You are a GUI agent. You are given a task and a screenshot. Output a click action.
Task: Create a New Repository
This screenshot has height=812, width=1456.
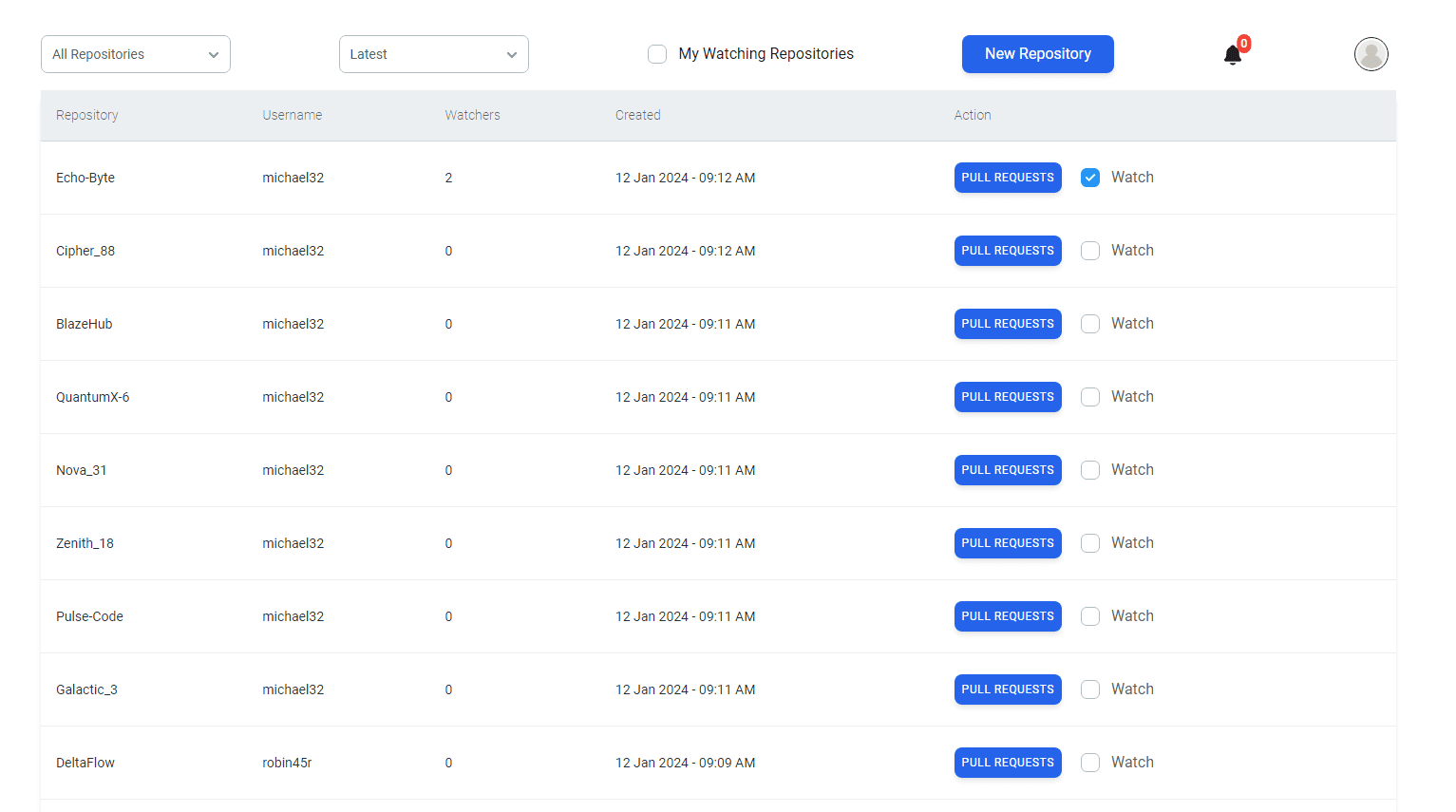(1037, 54)
